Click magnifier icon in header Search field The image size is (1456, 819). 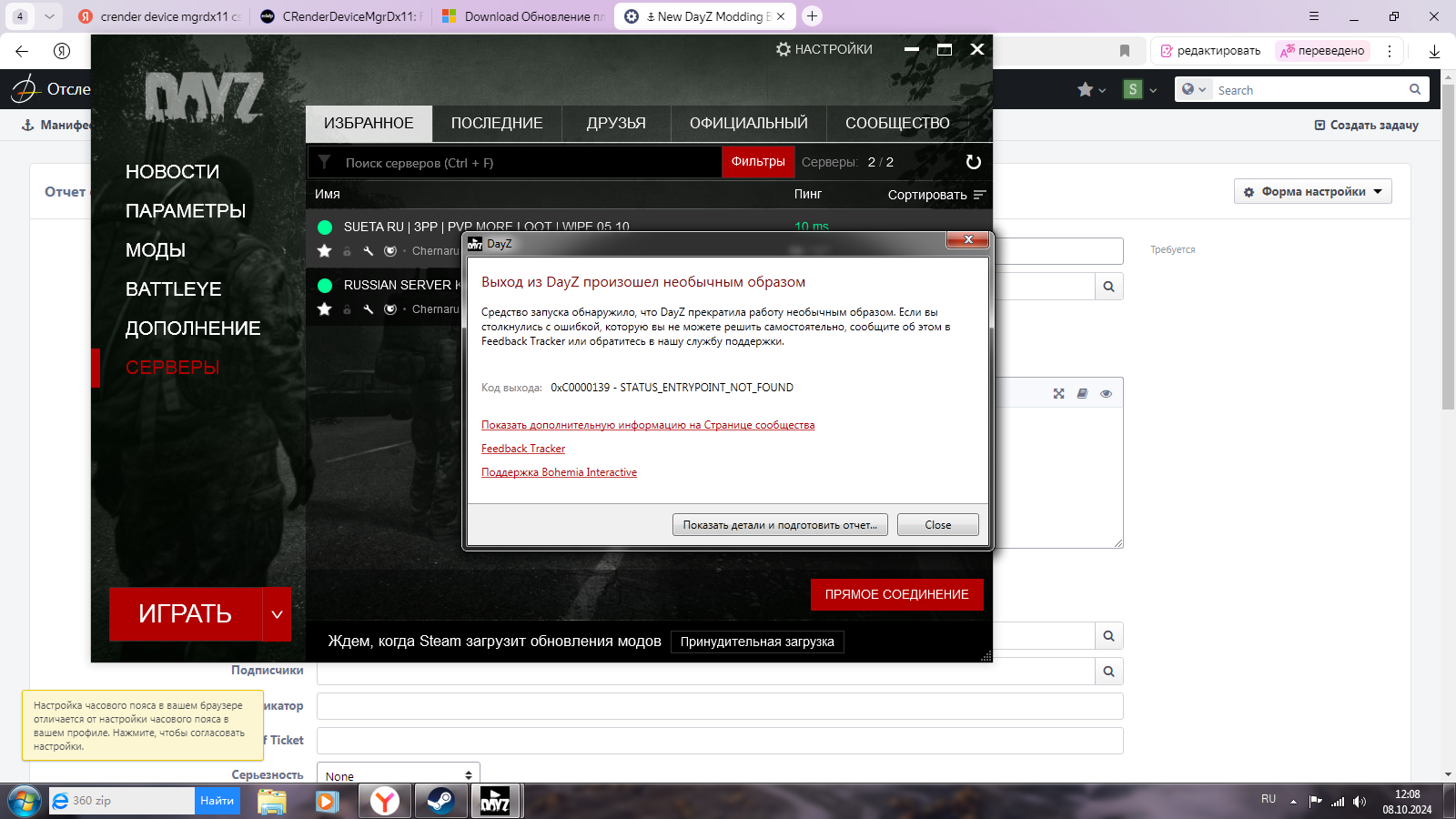(x=1415, y=89)
